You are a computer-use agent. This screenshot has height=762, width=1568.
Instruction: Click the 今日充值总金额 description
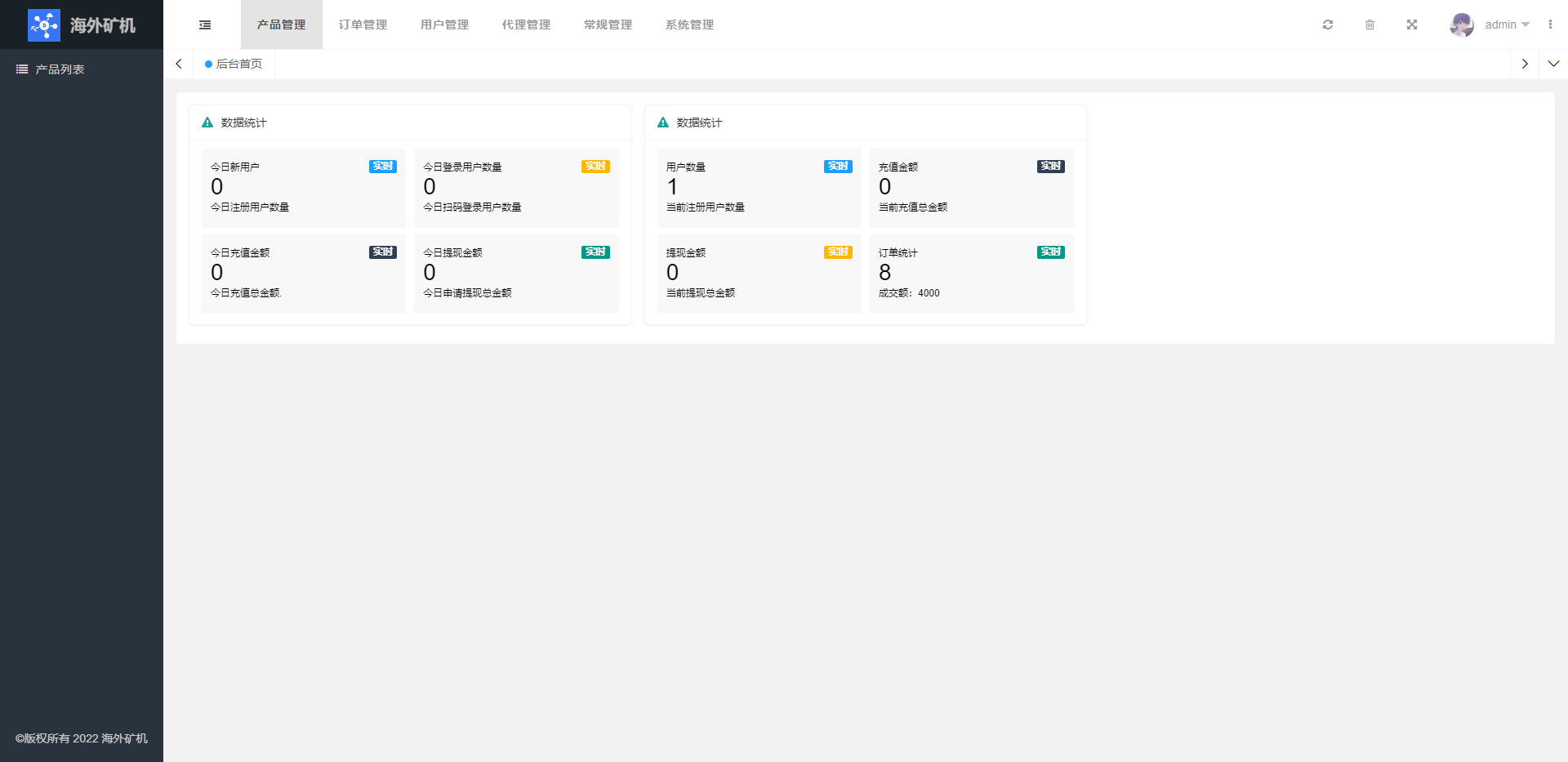click(x=246, y=293)
